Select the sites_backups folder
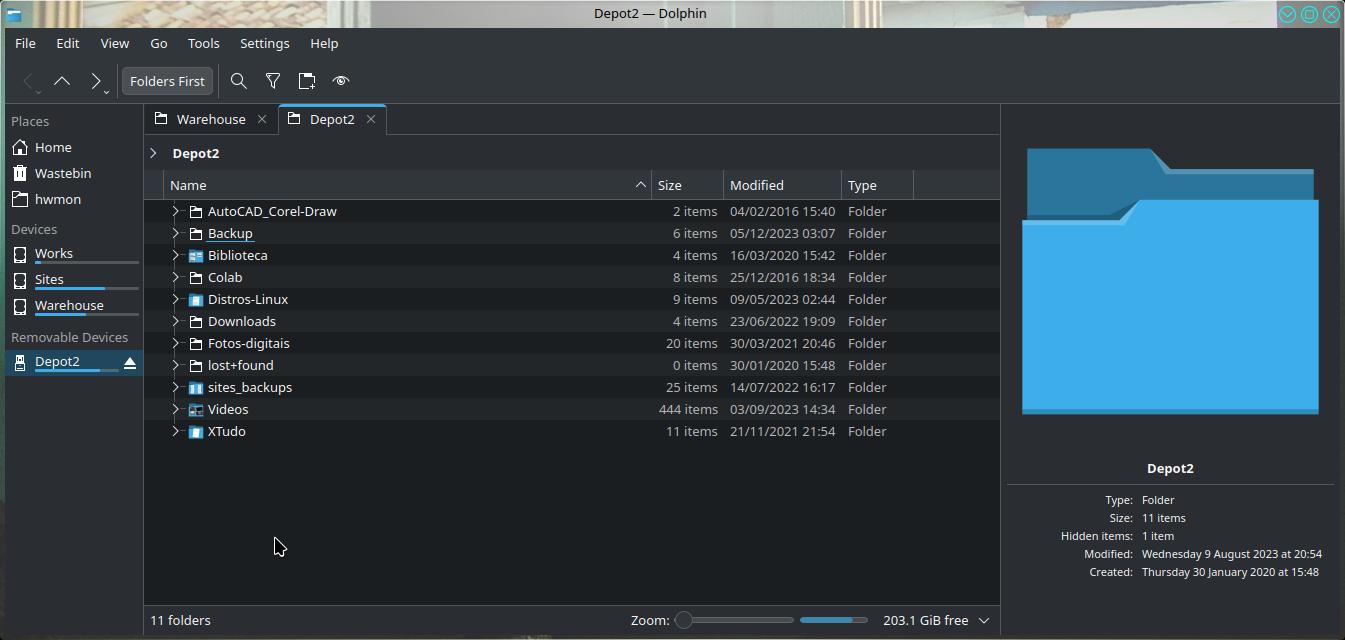The width and height of the screenshot is (1345, 640). click(249, 387)
